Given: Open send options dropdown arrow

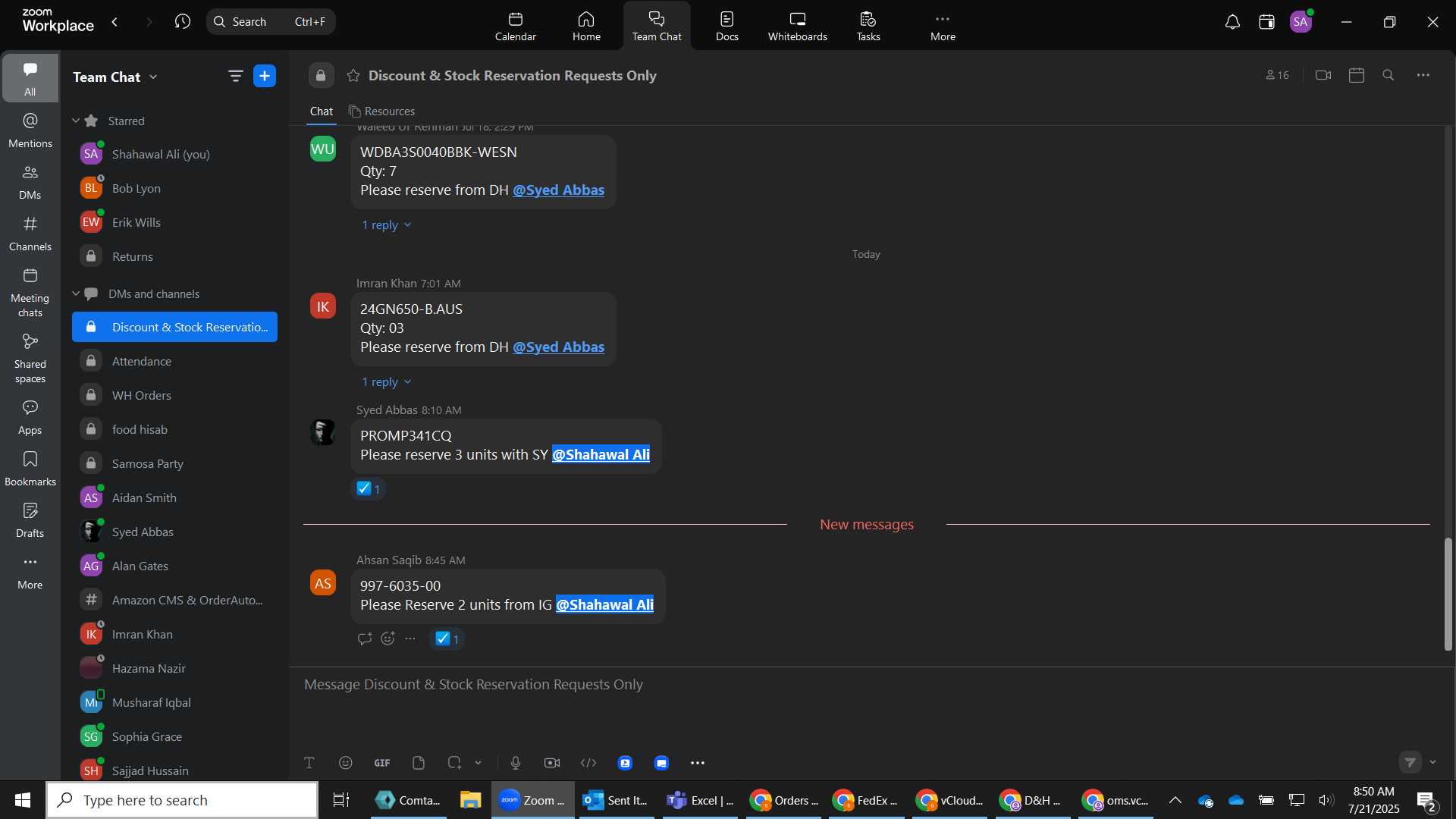Looking at the screenshot, I should point(1432,762).
